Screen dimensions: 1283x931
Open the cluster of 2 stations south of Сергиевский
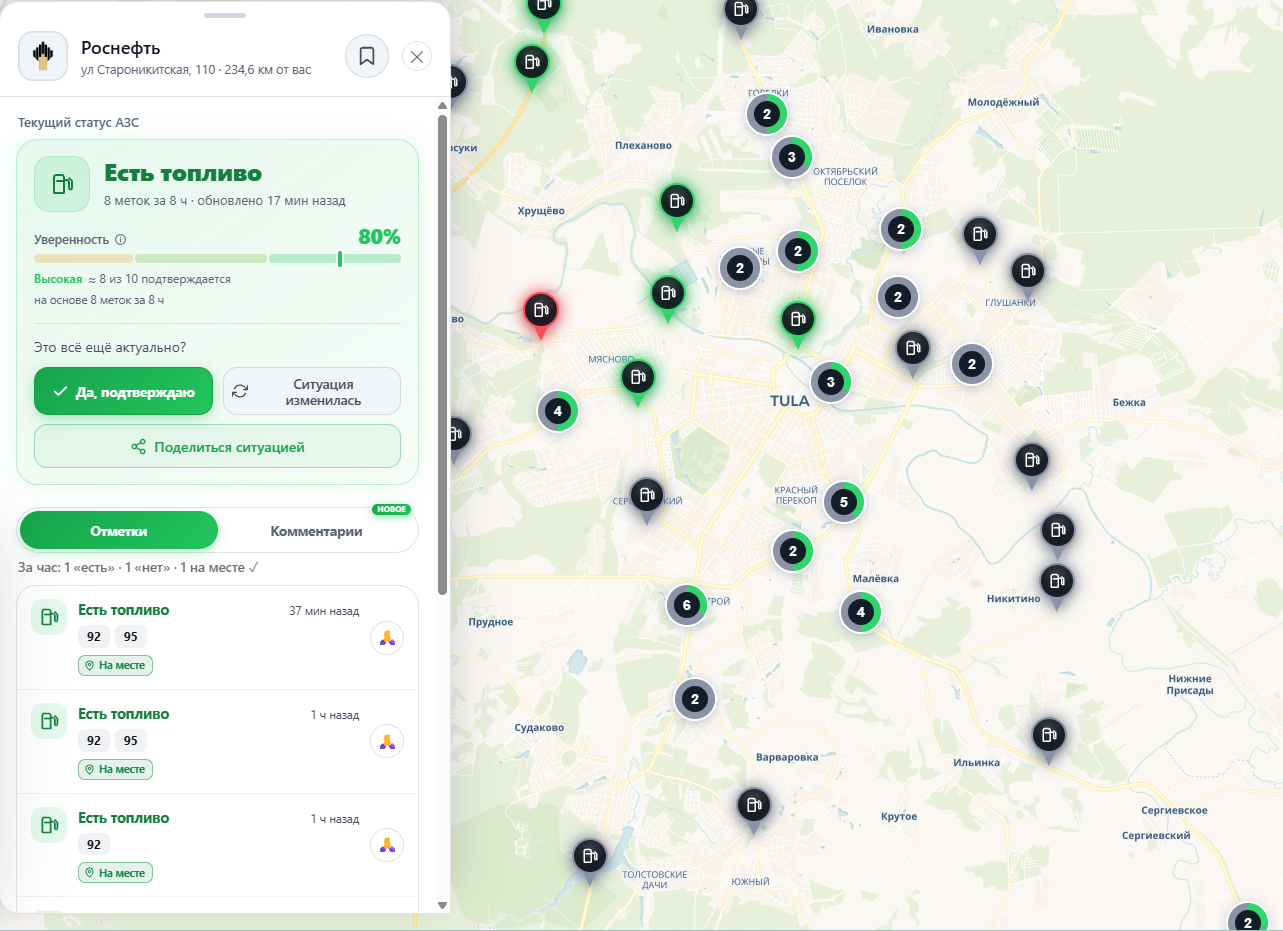[x=1247, y=921]
